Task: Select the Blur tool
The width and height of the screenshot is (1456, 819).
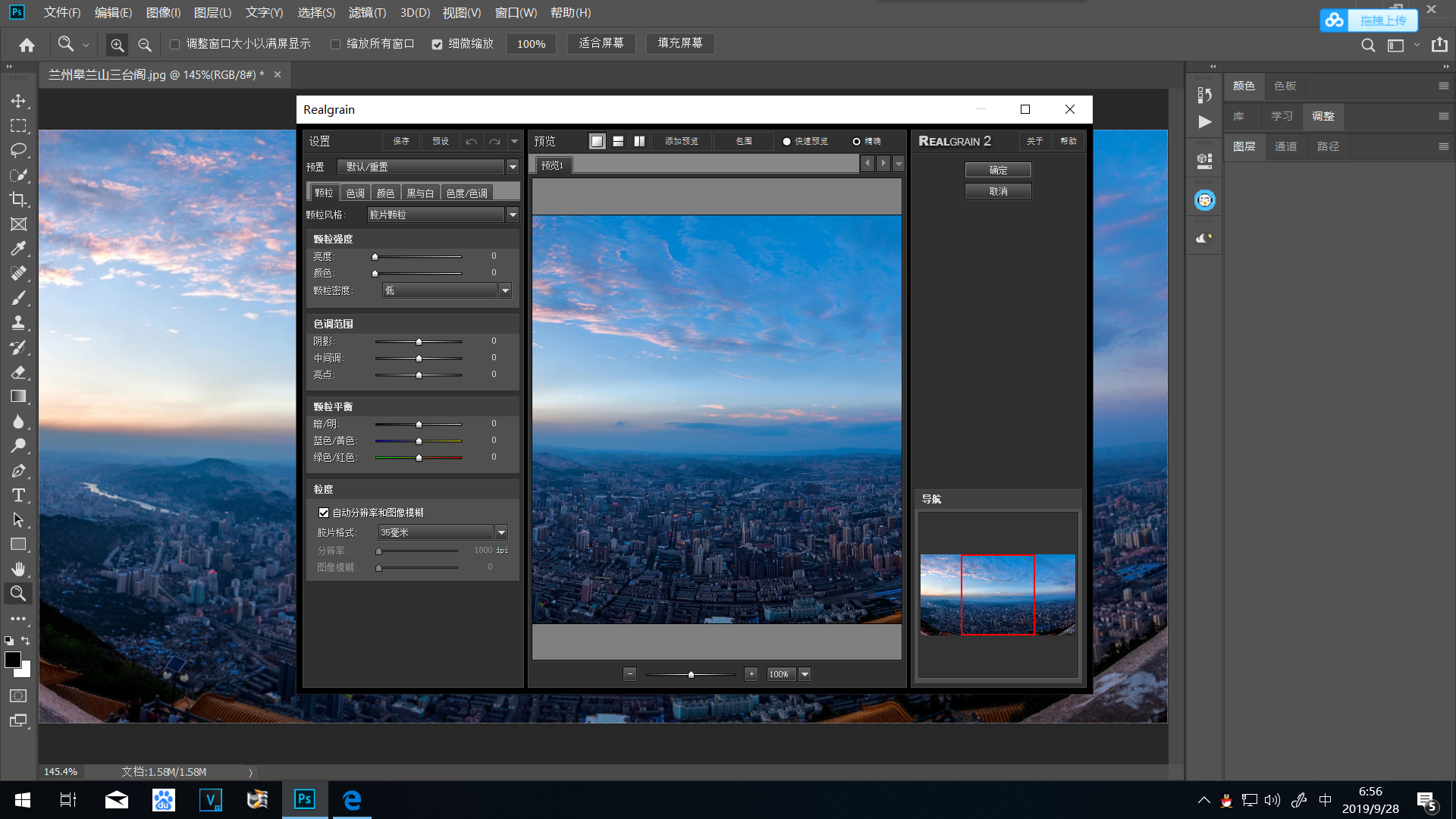Action: coord(18,422)
